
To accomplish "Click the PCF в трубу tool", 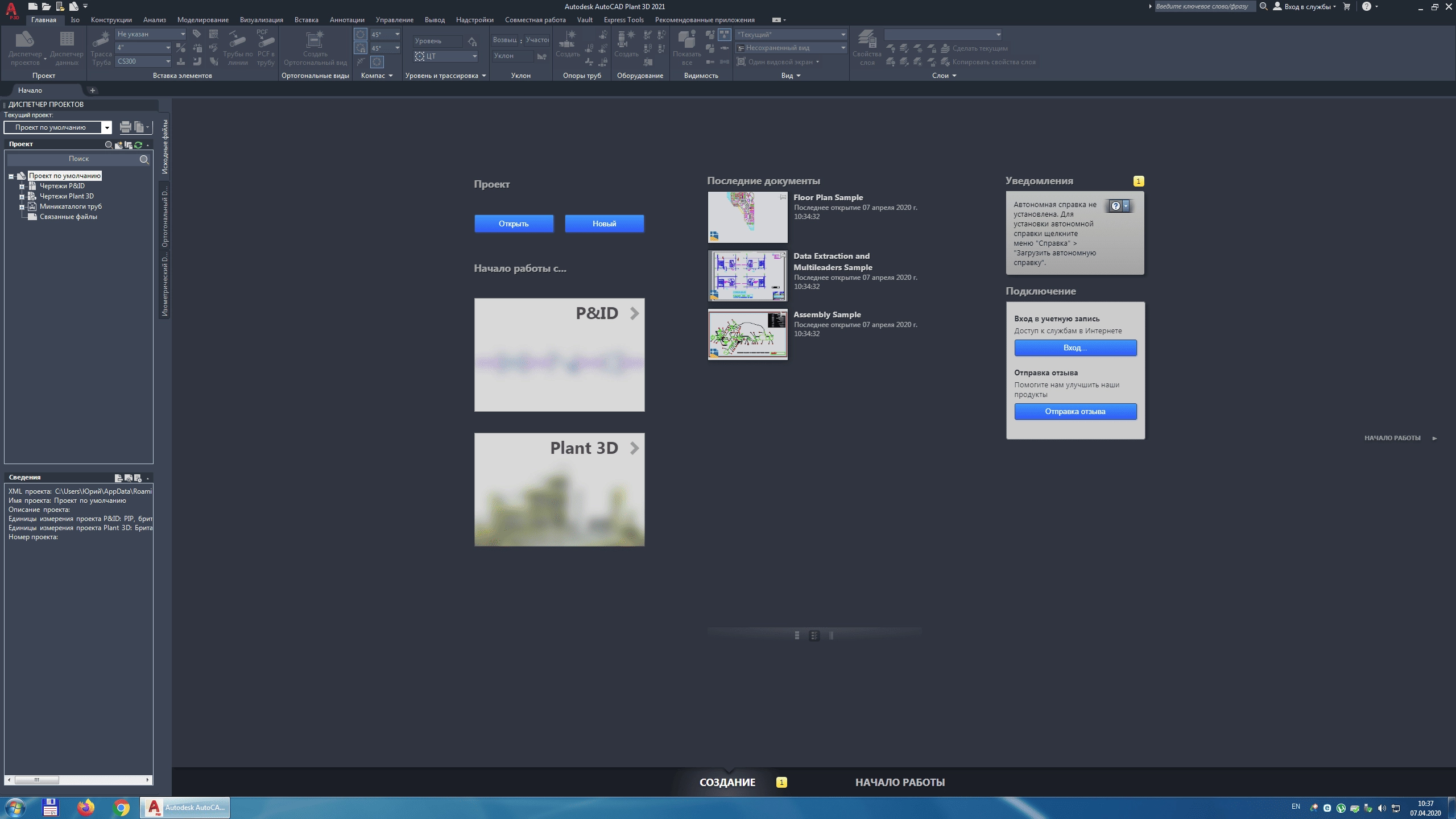I will 266,48.
